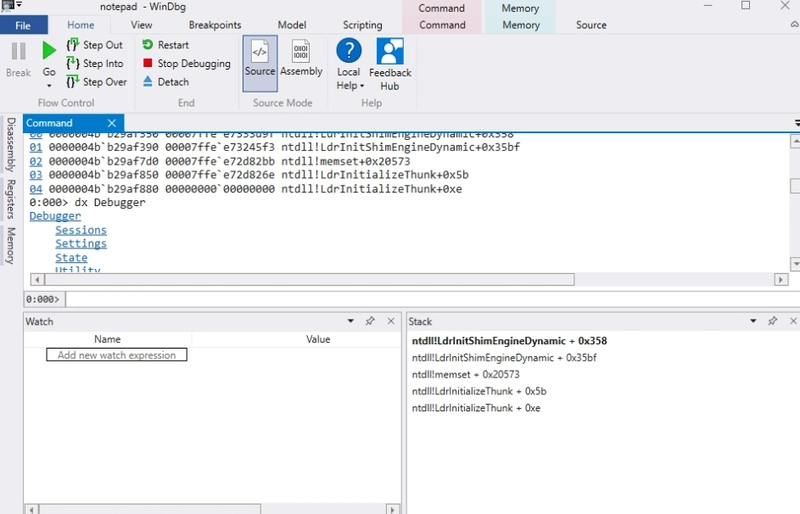Screen dimensions: 800x514
Task: Open the Go dropdown arrow
Action: pyautogui.click(x=49, y=85)
